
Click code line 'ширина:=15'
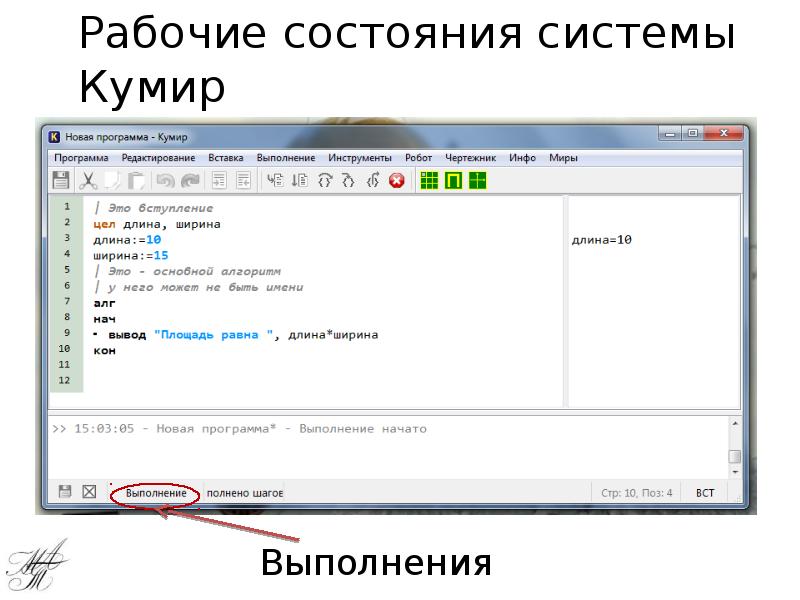click(131, 256)
